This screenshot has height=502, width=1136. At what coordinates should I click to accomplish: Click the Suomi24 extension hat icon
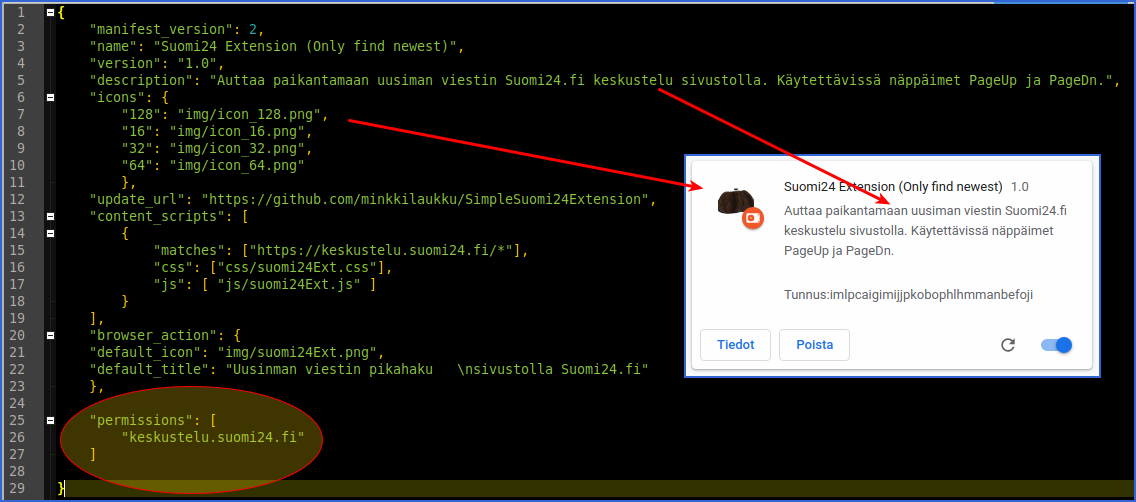point(736,201)
